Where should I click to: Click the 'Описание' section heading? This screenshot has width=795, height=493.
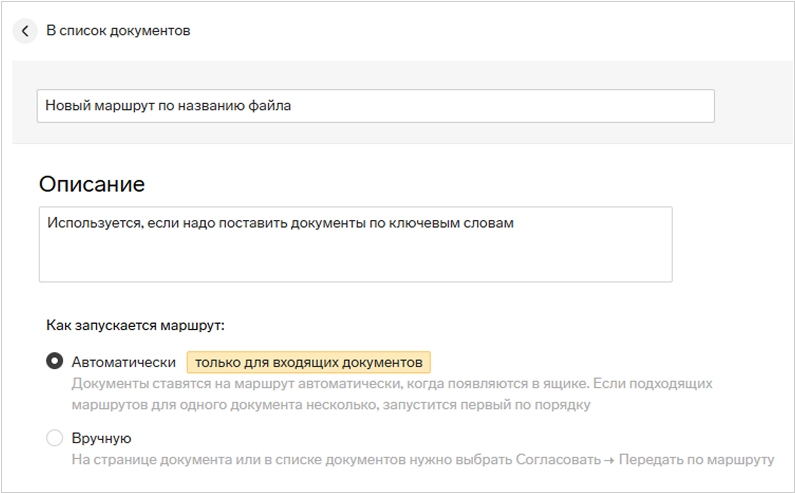tap(92, 184)
